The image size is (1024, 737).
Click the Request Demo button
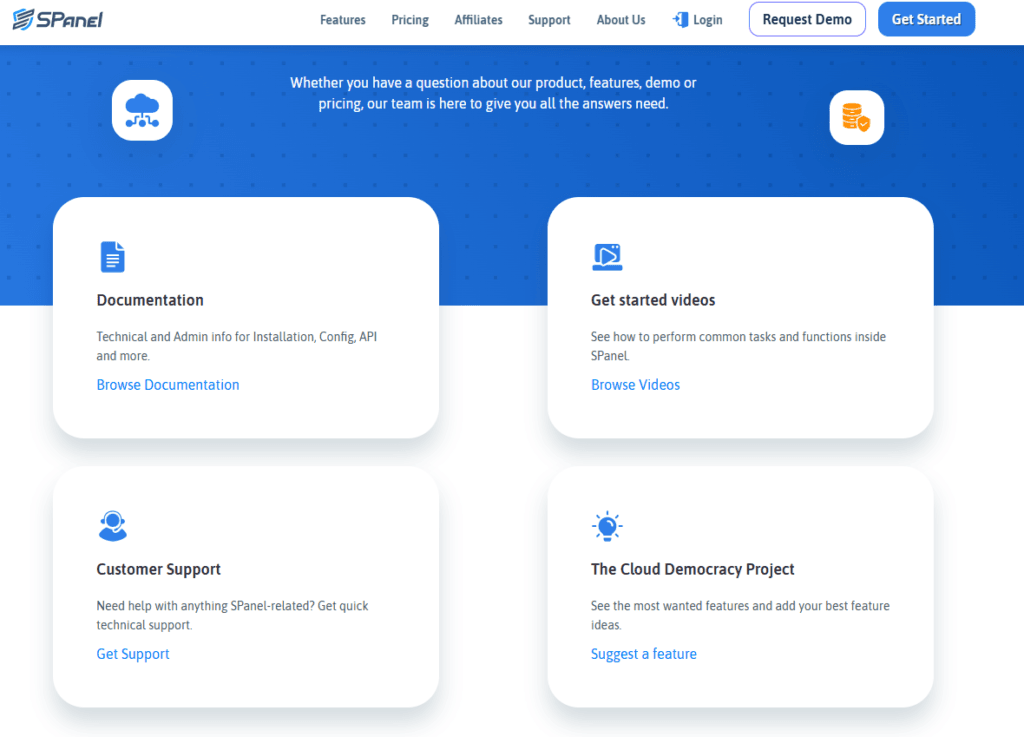[807, 20]
